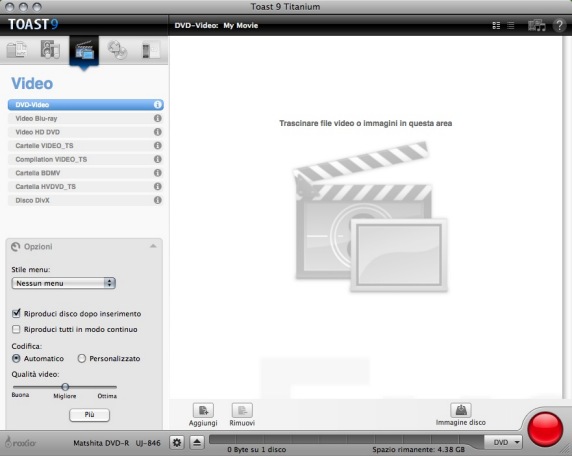Click the Immagine disco icon
572x456 pixels.
click(461, 410)
